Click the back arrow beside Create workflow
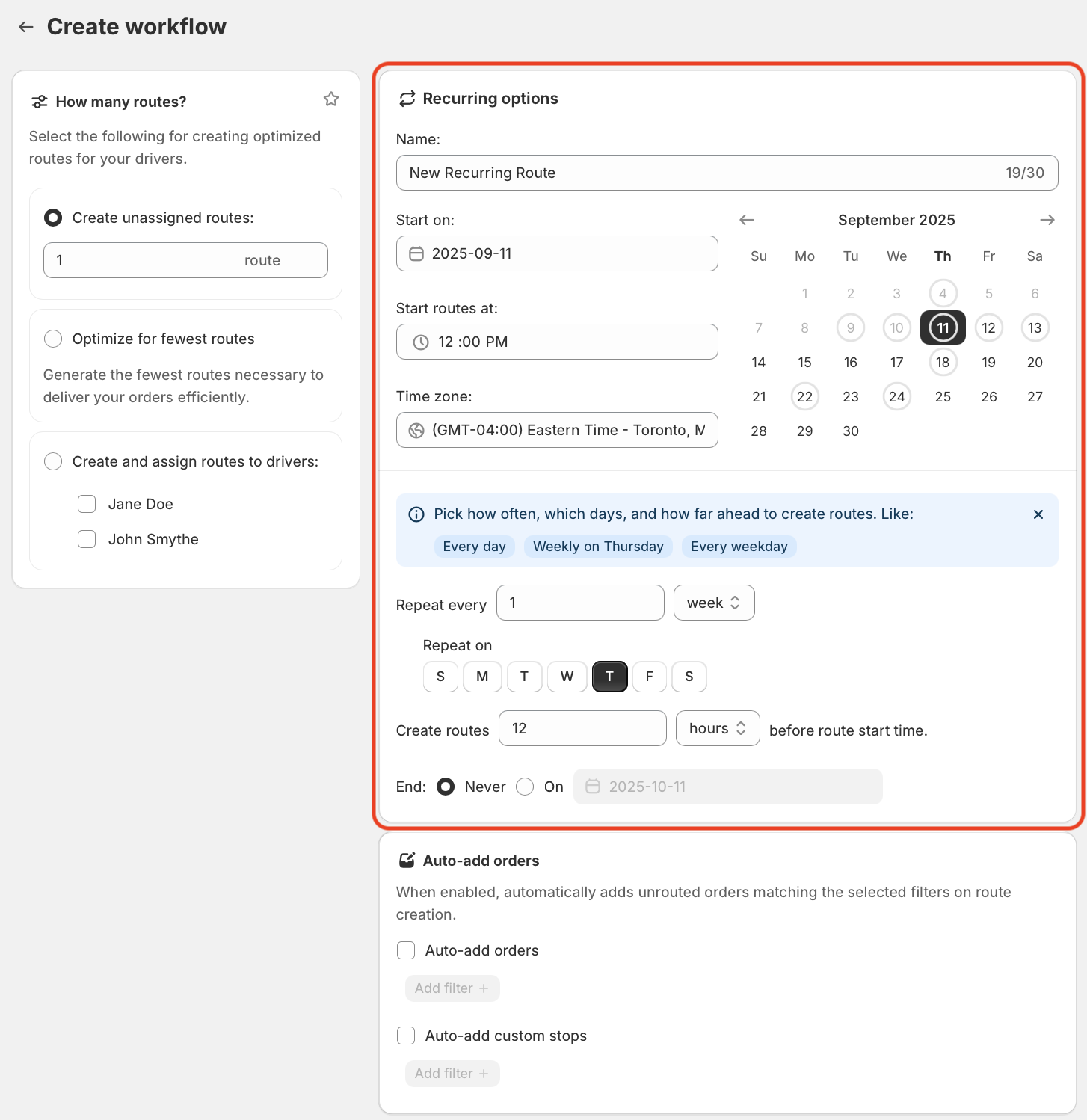Screen dimensions: 1087x1120 26,27
